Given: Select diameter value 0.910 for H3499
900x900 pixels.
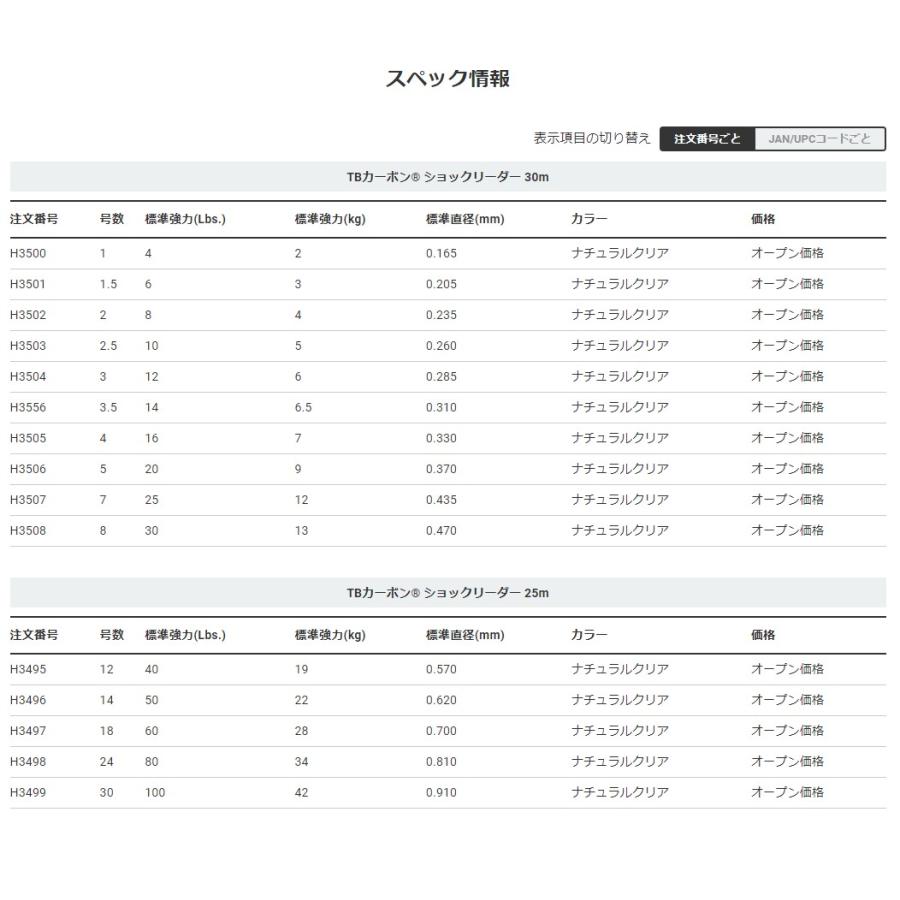Looking at the screenshot, I should 439,792.
